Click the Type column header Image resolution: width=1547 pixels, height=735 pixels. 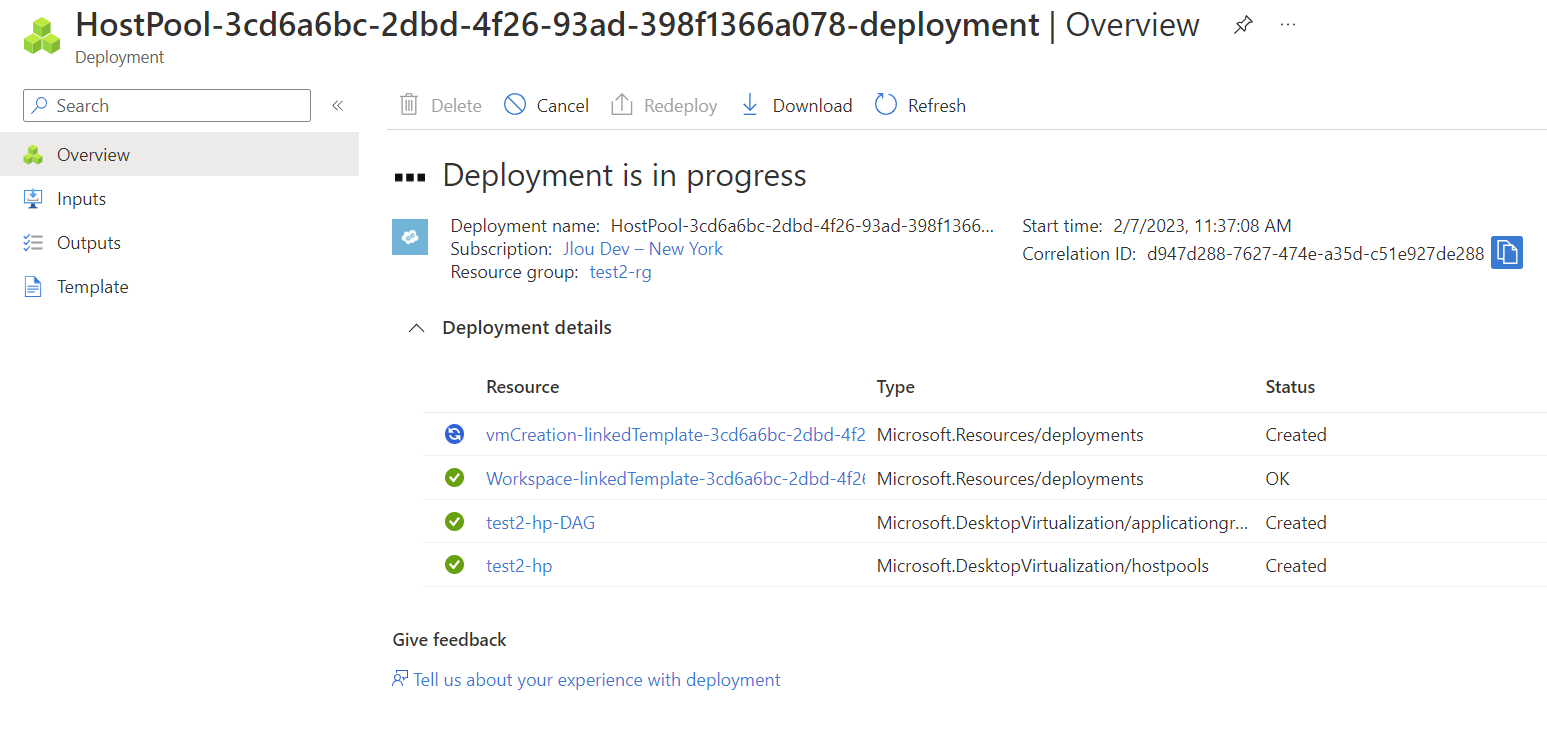click(896, 387)
